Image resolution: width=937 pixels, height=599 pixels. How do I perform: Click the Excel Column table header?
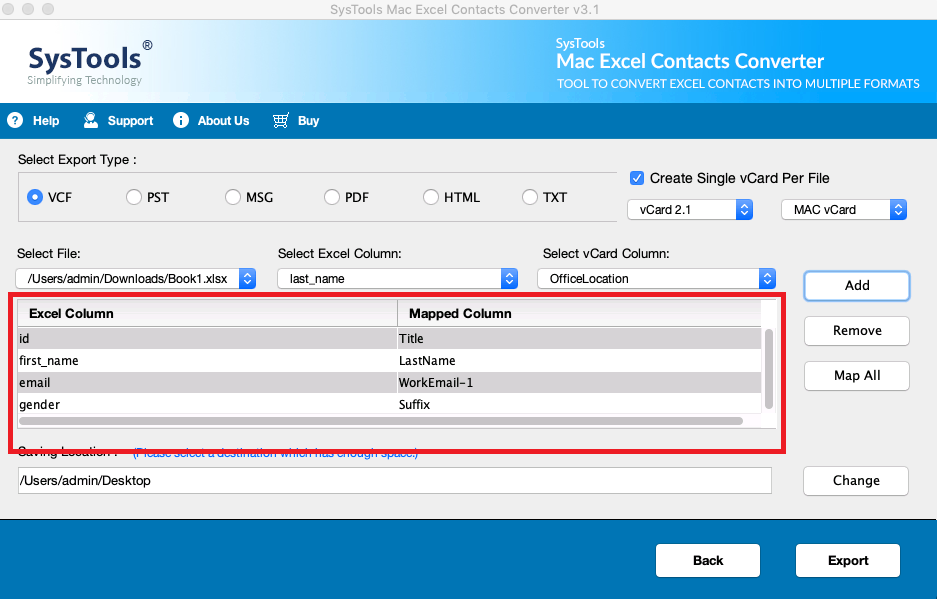(x=207, y=313)
